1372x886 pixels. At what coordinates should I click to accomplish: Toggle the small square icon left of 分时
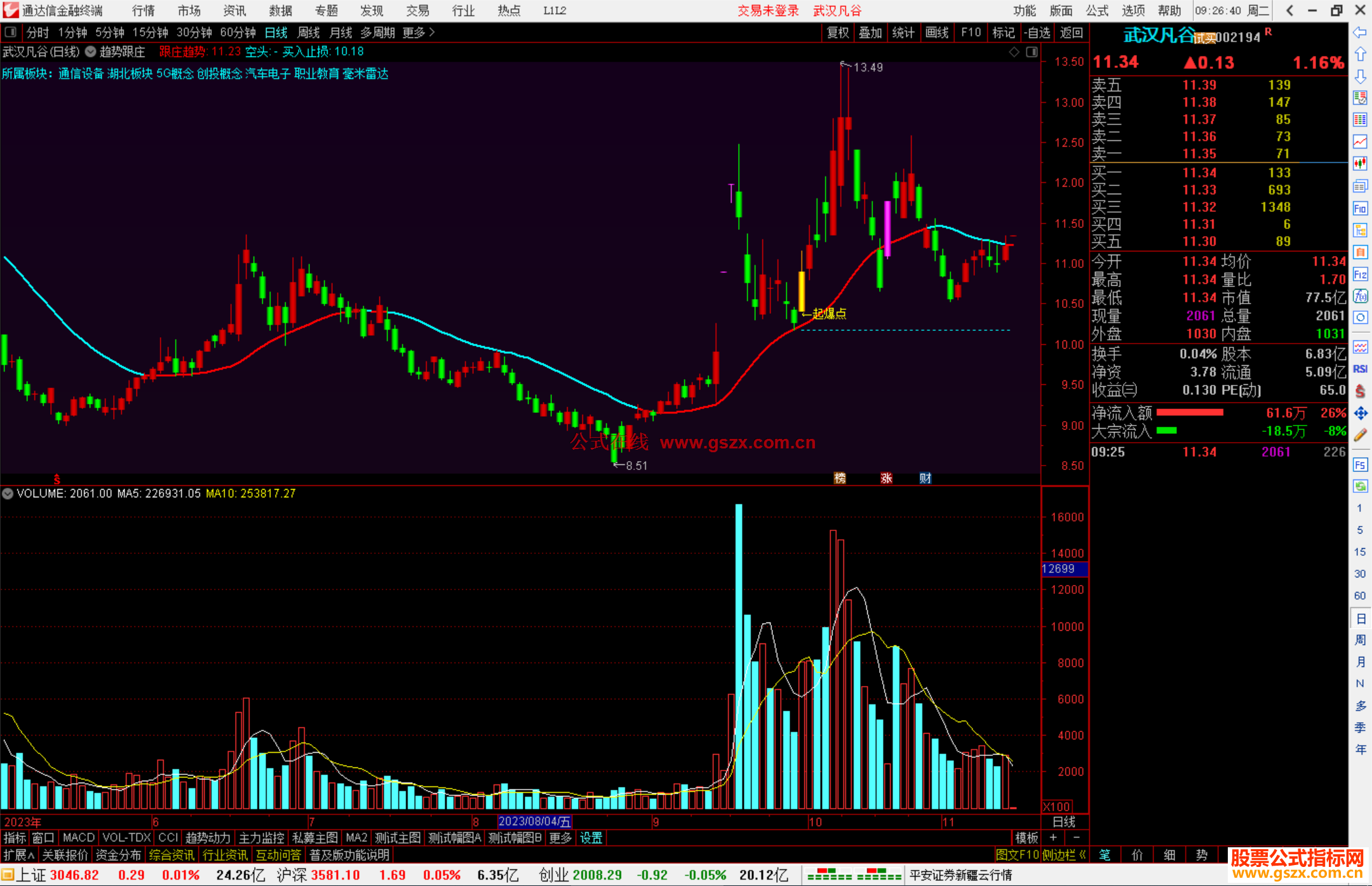[11, 32]
